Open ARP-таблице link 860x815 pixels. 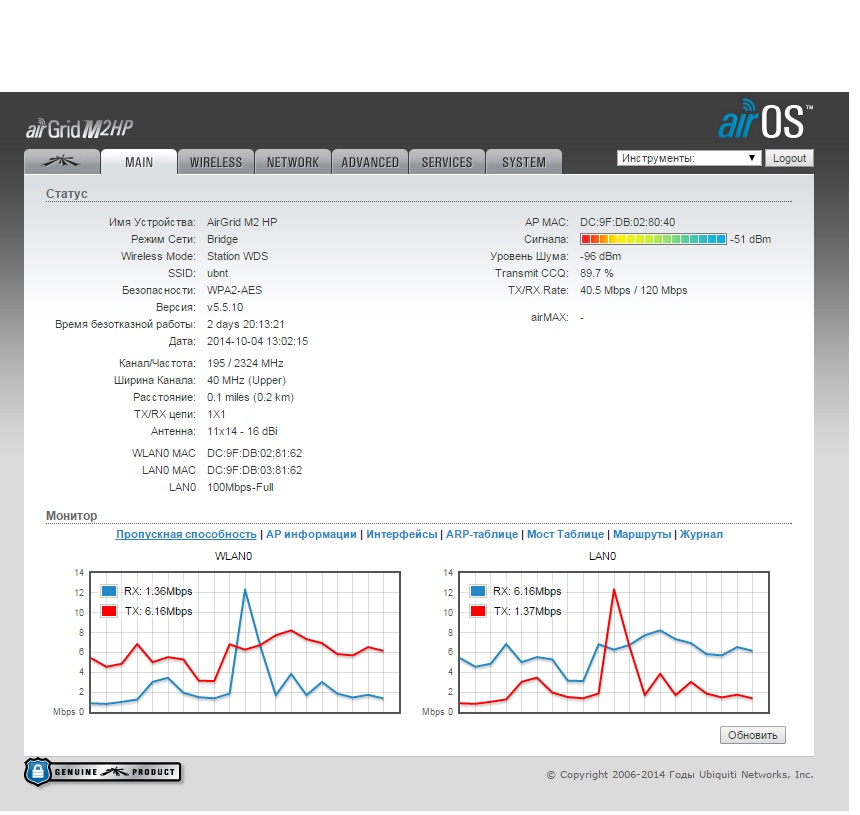(x=482, y=534)
